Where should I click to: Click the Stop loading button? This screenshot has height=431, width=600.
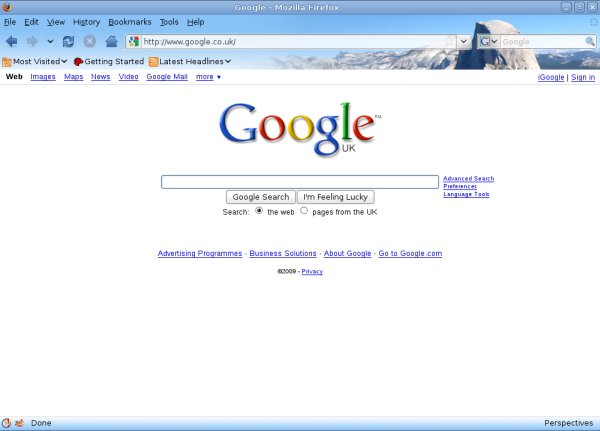point(90,41)
